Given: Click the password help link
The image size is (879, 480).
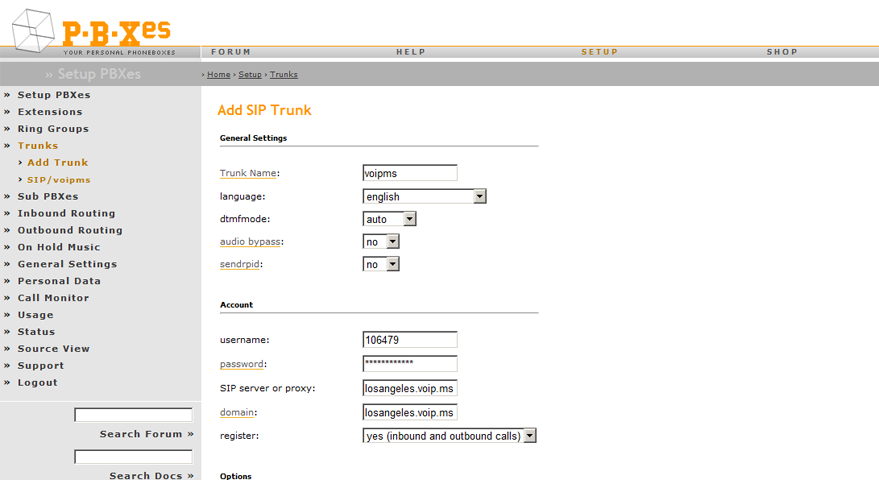Looking at the screenshot, I should click(242, 363).
